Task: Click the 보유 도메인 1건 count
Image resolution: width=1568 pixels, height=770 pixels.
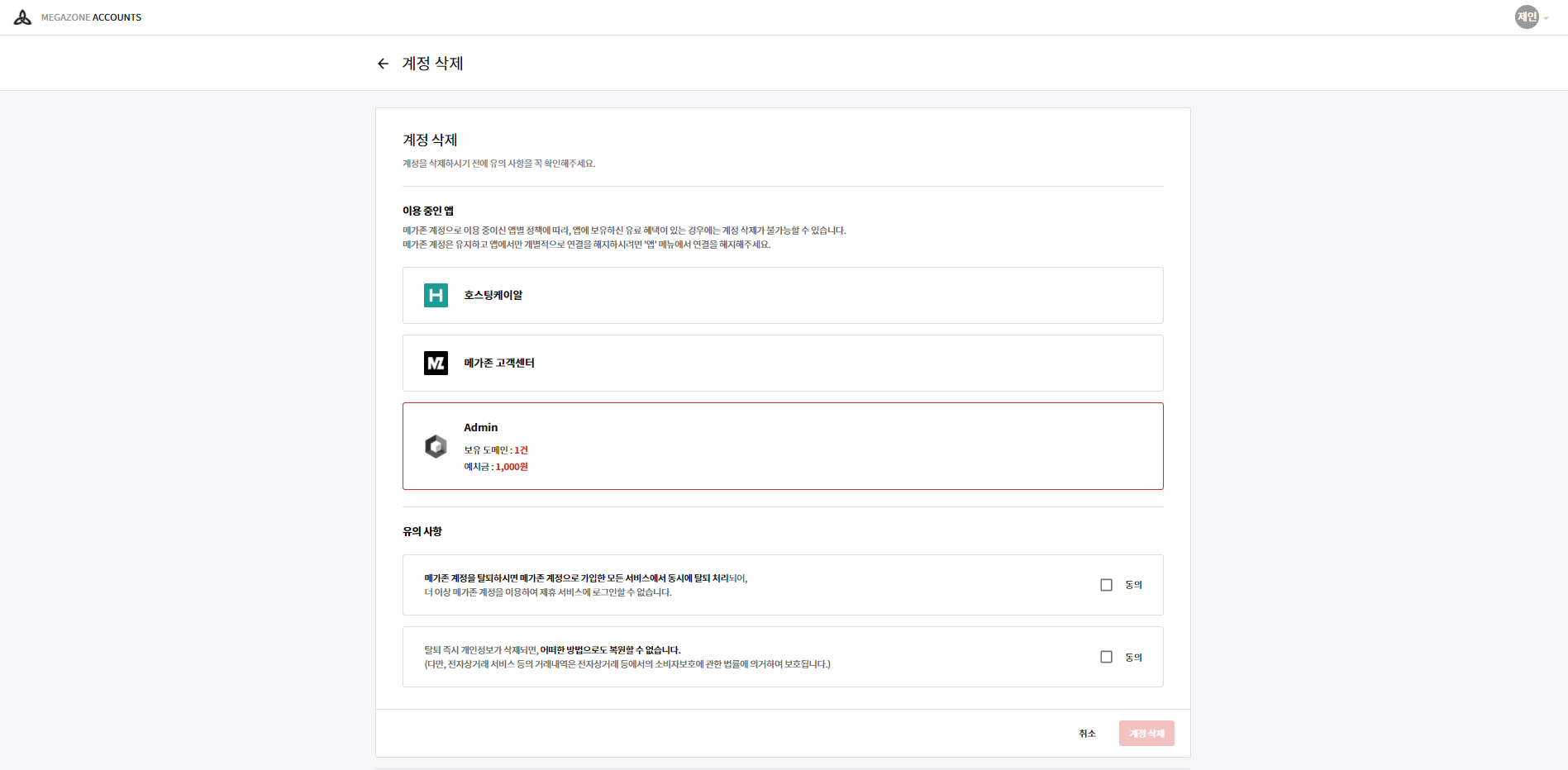Action: [521, 450]
